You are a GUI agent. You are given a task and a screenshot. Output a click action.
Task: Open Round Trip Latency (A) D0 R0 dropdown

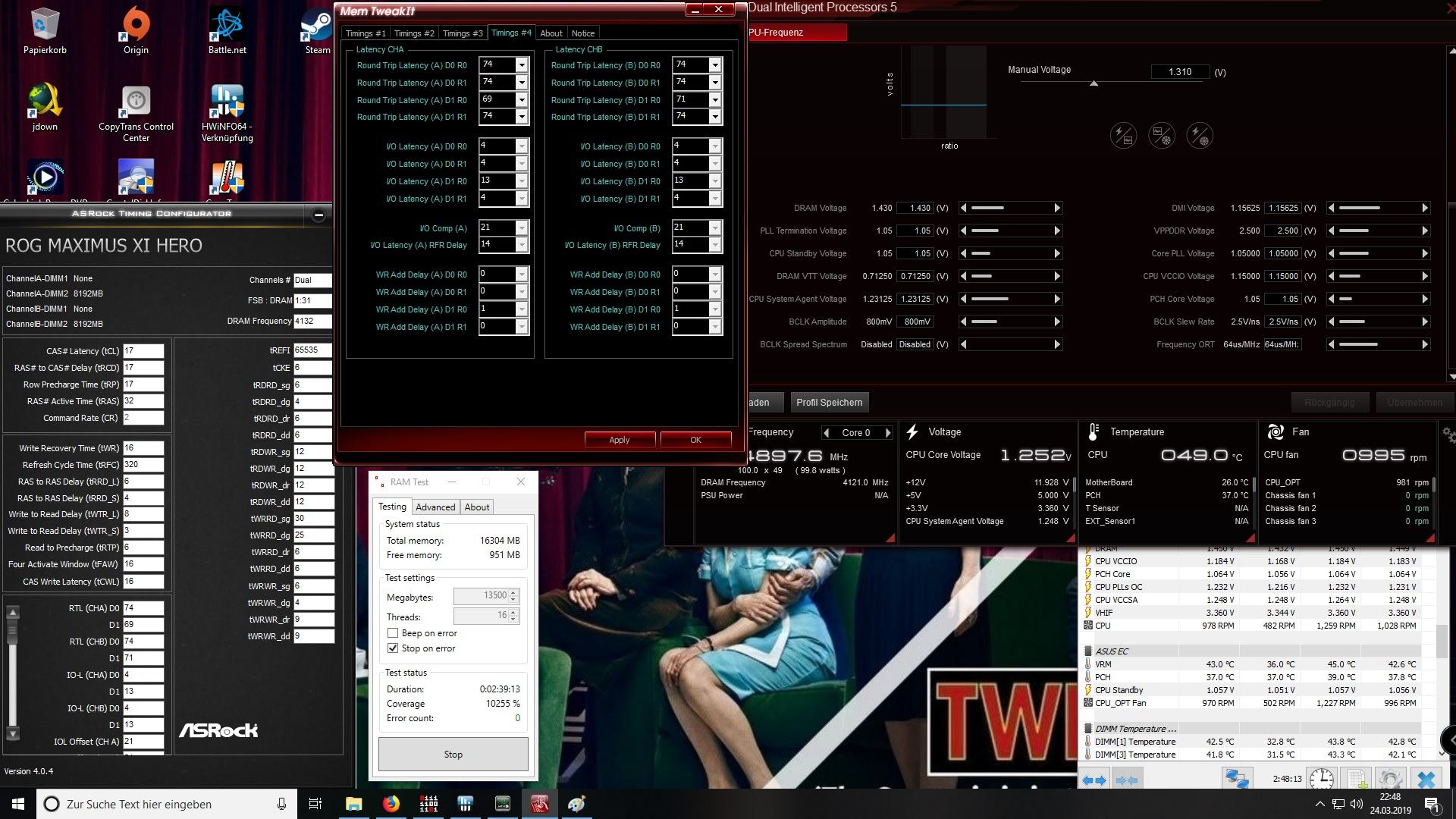521,65
